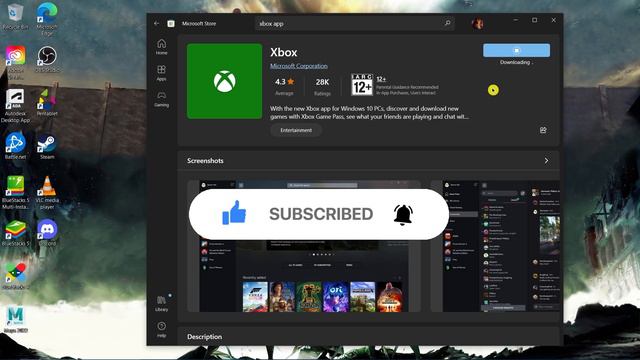Click the Entertainment category tag
This screenshot has width=640, height=360.
point(296,130)
